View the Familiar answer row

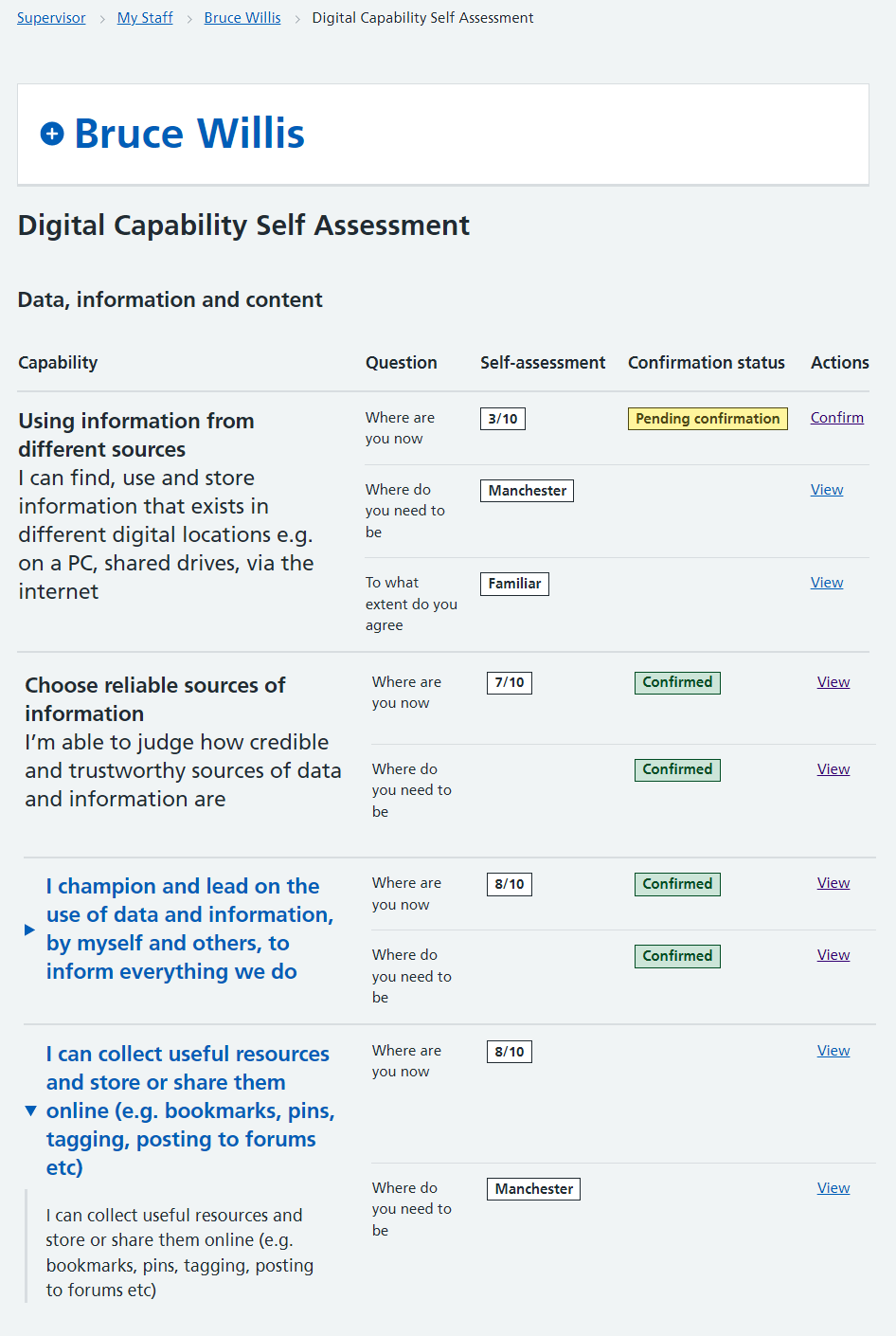point(827,583)
